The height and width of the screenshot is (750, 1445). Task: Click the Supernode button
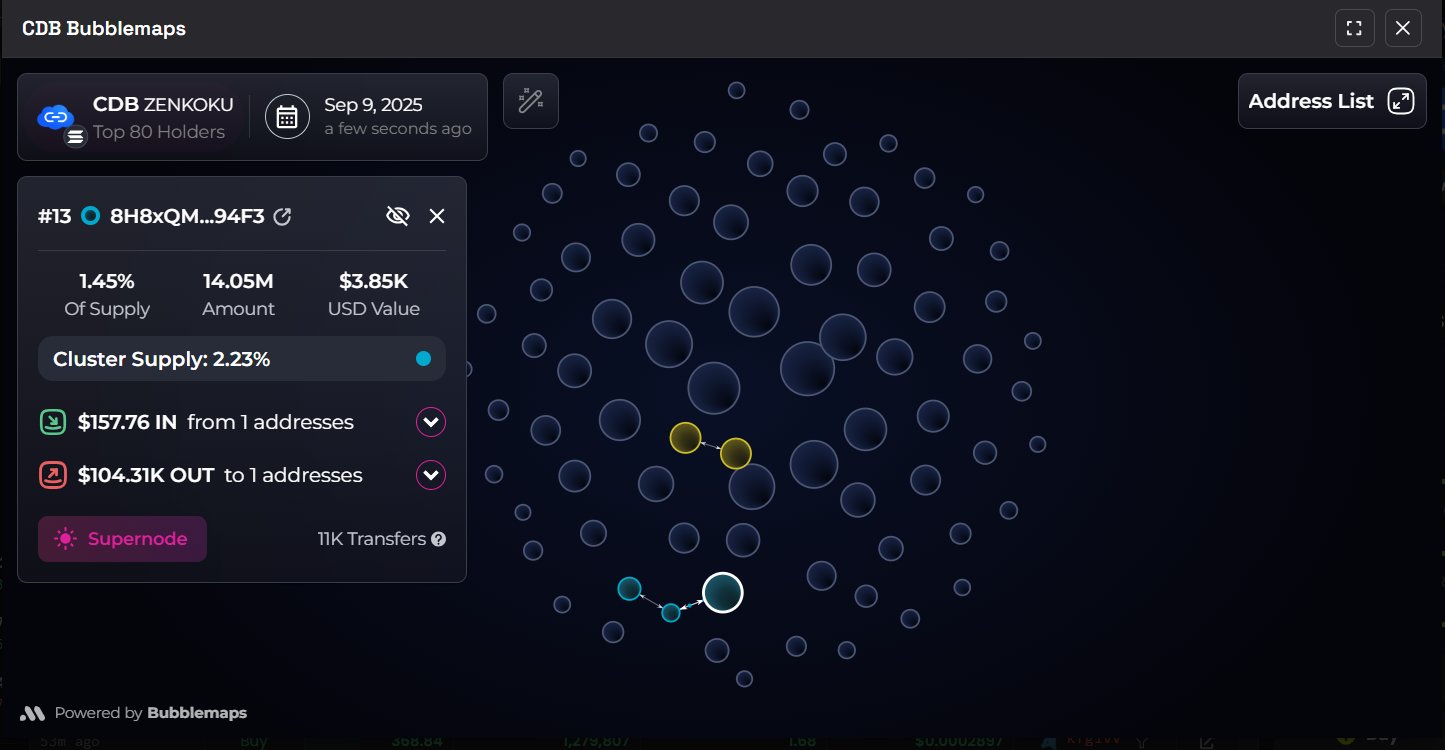(x=122, y=539)
